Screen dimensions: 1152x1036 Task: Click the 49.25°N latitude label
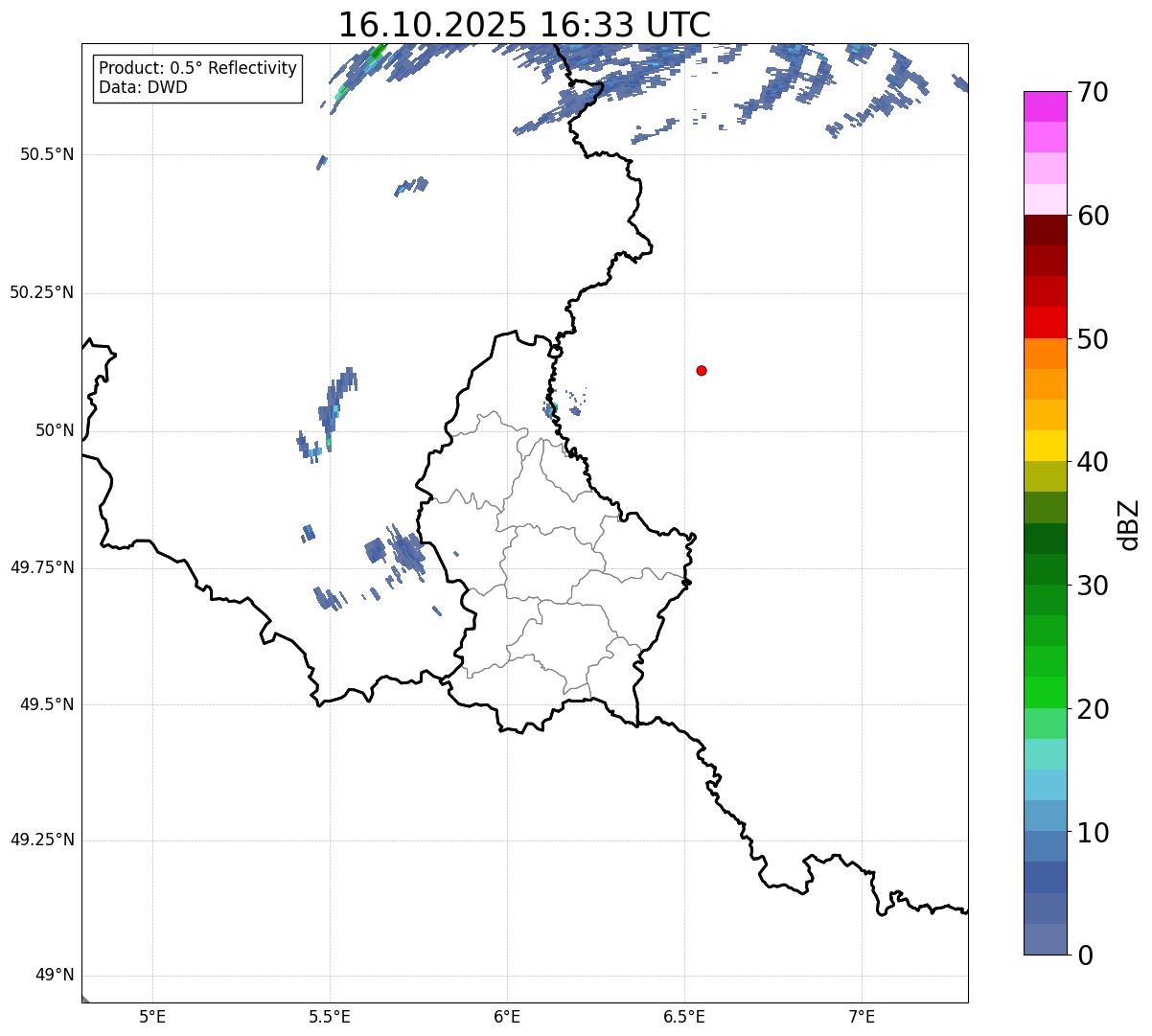[x=41, y=840]
